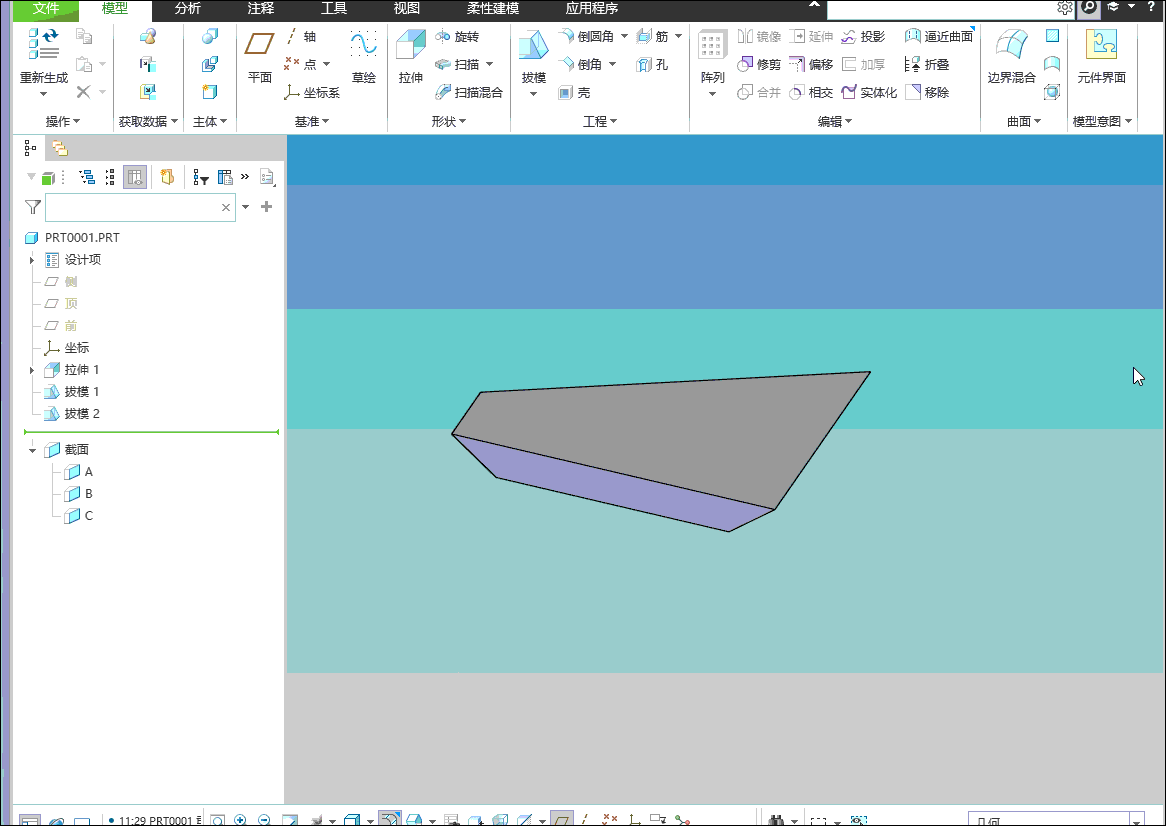Select the 平面 (Plane) datum tool
Viewport: 1166px width, 826px height.
tap(259, 47)
